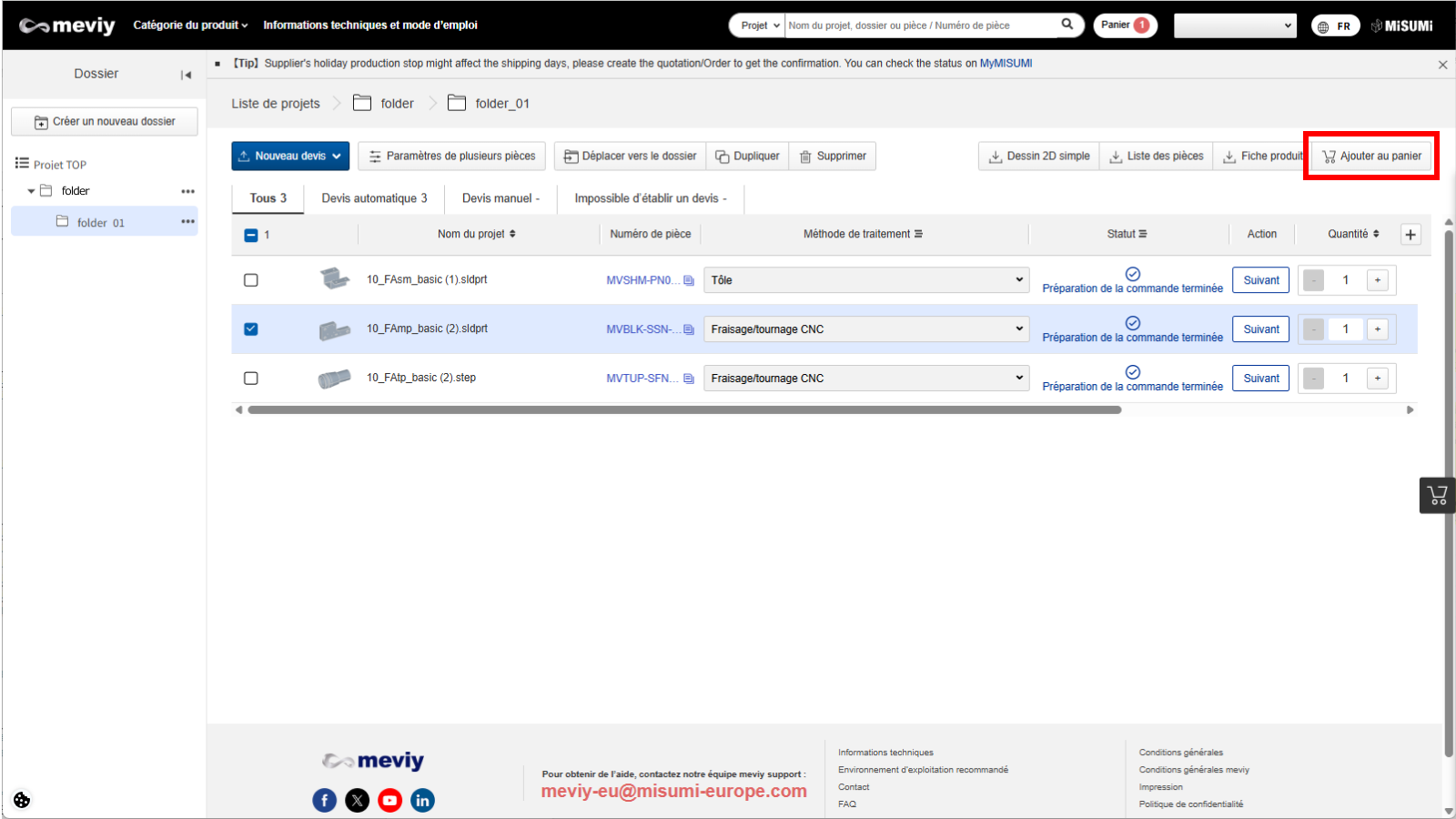The width and height of the screenshot is (1456, 819).
Task: Open meviy Facebook page icon
Action: pos(325,800)
